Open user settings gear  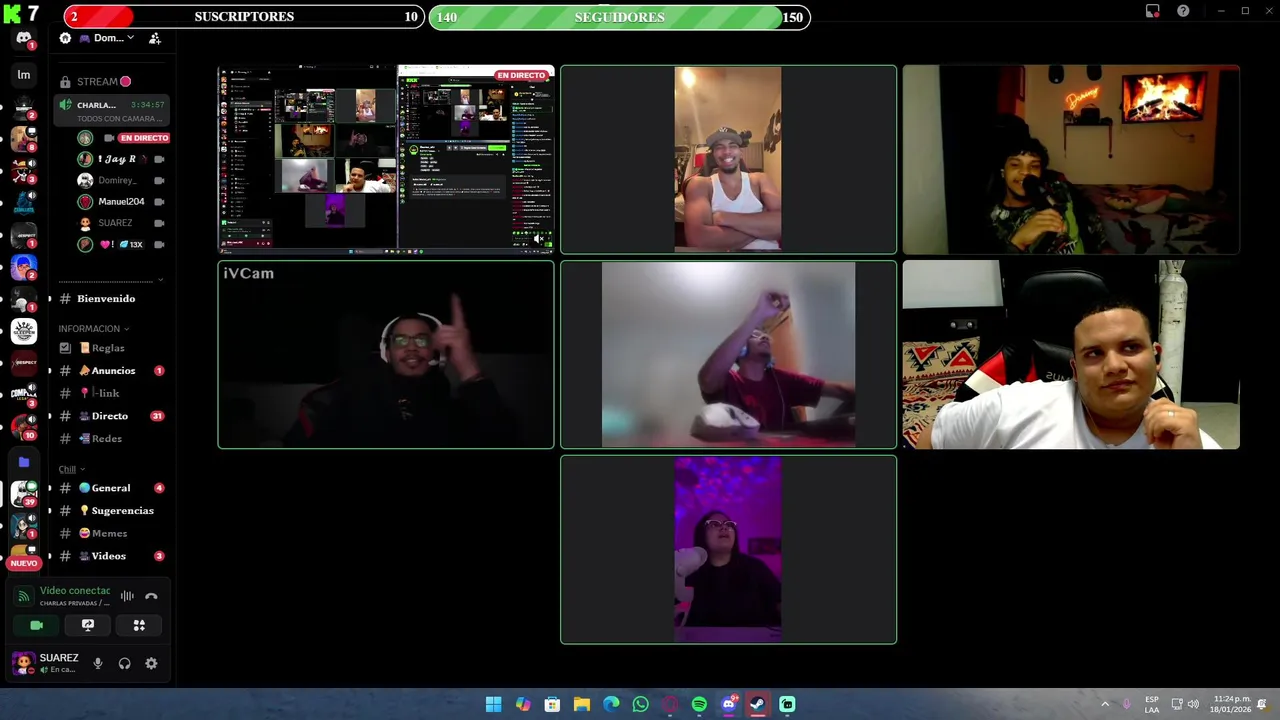[x=151, y=663]
